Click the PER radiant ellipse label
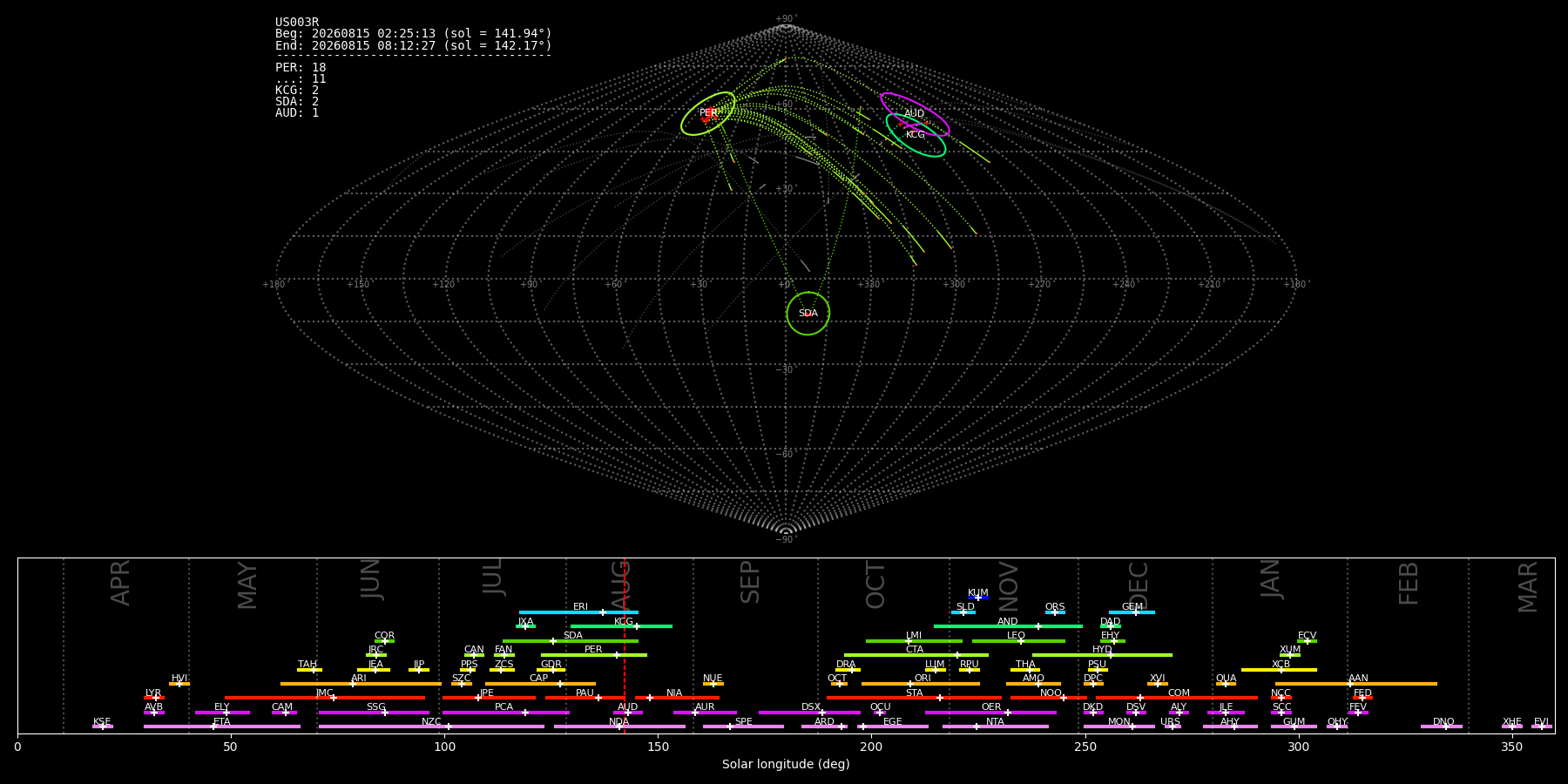The image size is (1568, 784). click(x=708, y=113)
